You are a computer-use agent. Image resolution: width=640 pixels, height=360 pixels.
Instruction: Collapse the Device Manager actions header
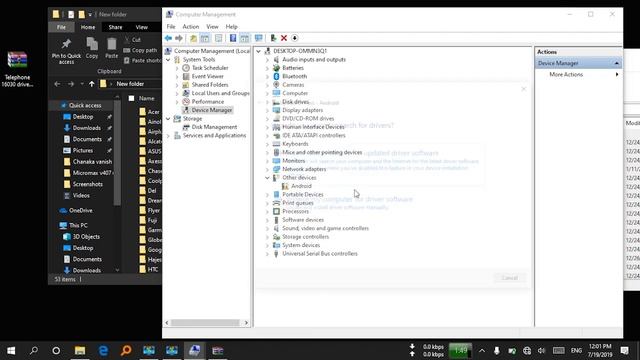click(616, 63)
